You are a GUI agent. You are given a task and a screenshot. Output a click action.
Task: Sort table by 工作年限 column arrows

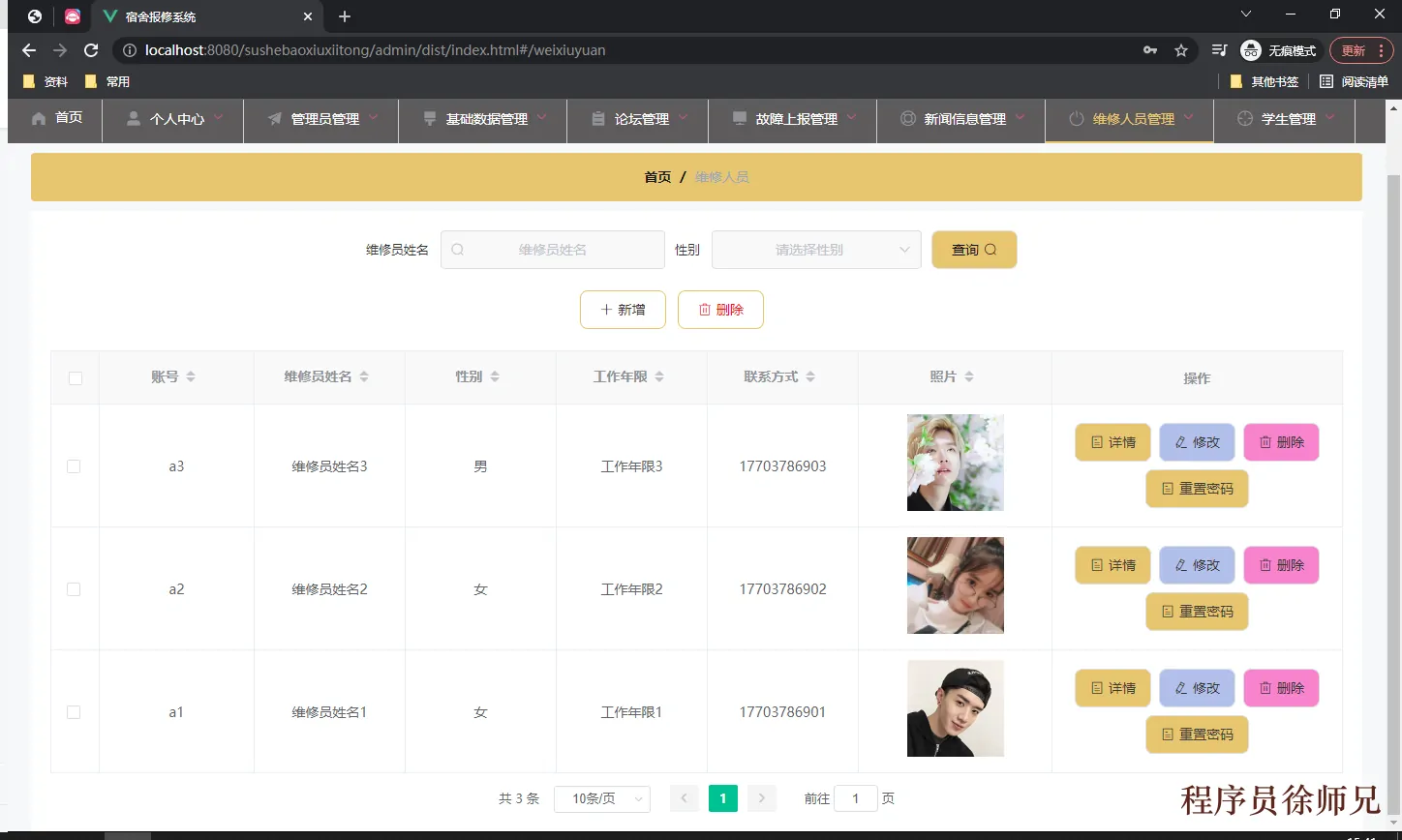659,376
